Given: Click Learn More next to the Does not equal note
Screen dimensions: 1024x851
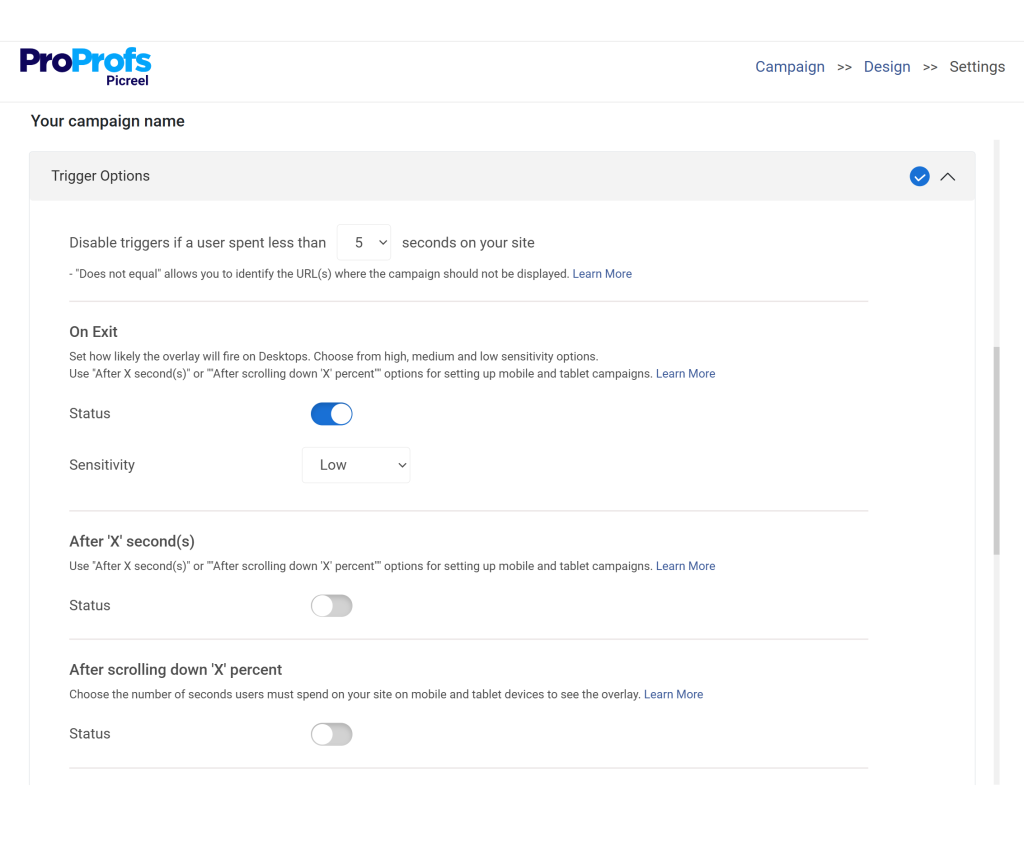Looking at the screenshot, I should point(601,273).
